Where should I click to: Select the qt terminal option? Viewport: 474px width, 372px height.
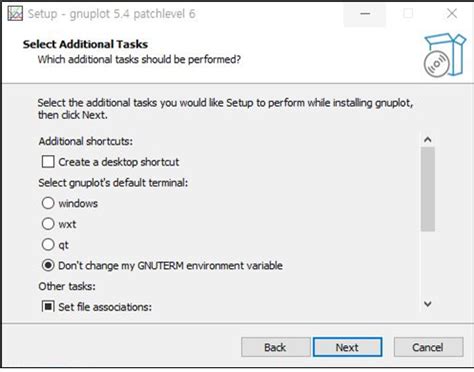click(48, 244)
